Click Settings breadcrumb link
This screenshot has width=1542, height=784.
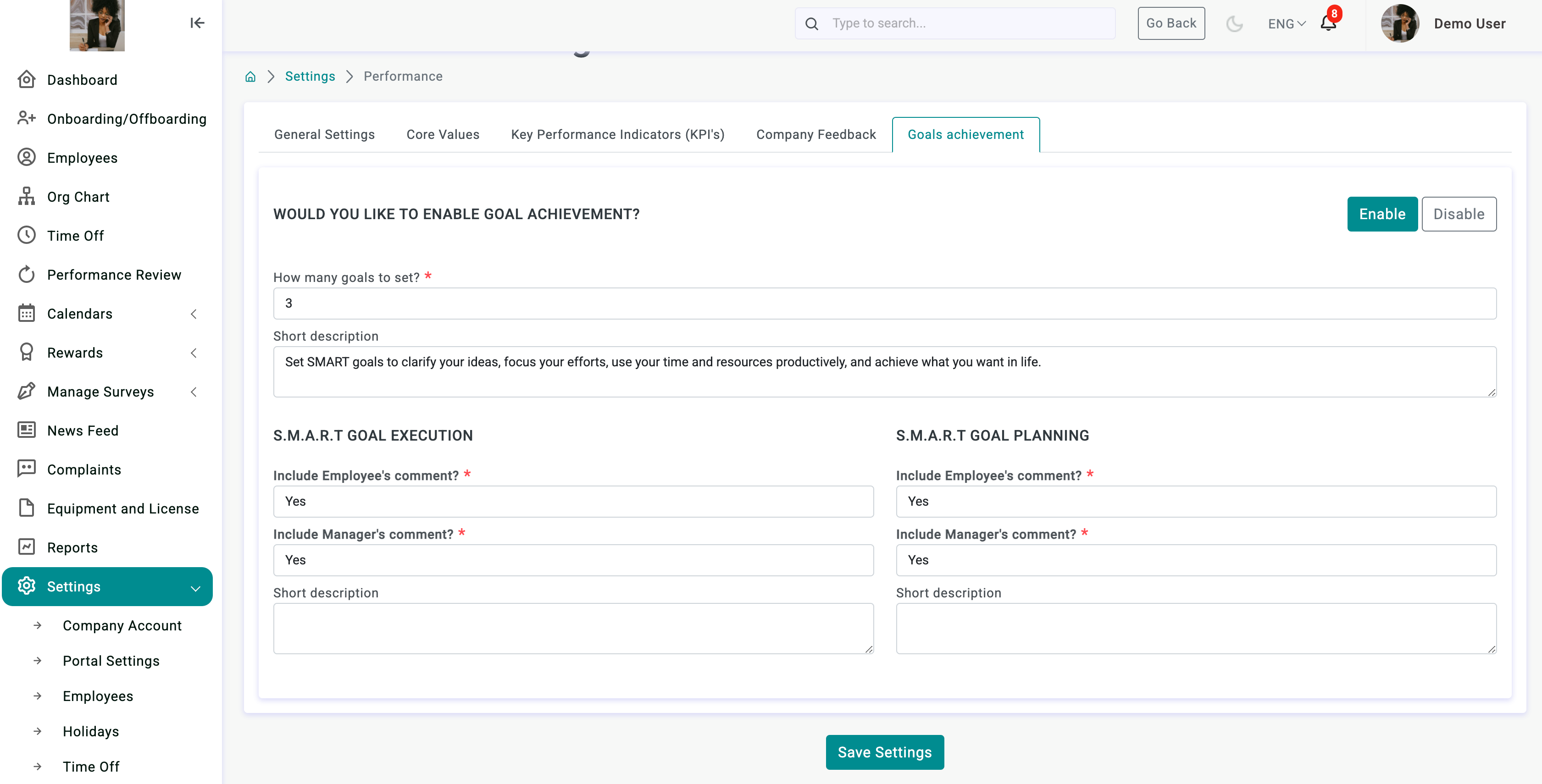tap(310, 76)
